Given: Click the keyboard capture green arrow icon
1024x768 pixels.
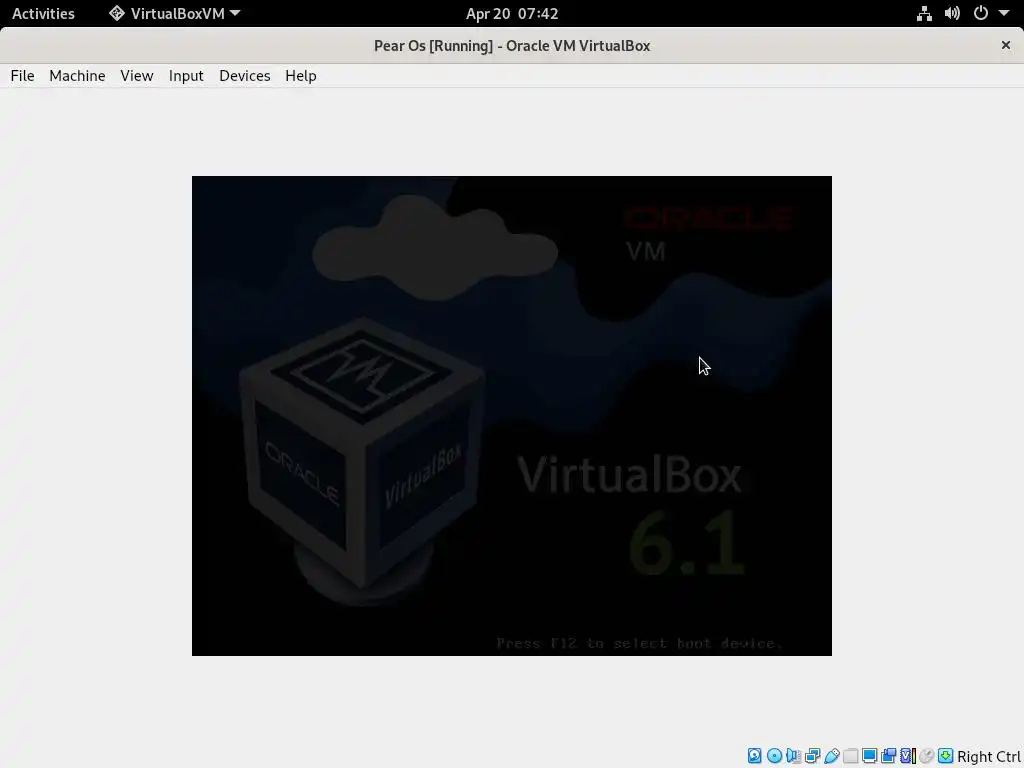Looking at the screenshot, I should [x=946, y=756].
